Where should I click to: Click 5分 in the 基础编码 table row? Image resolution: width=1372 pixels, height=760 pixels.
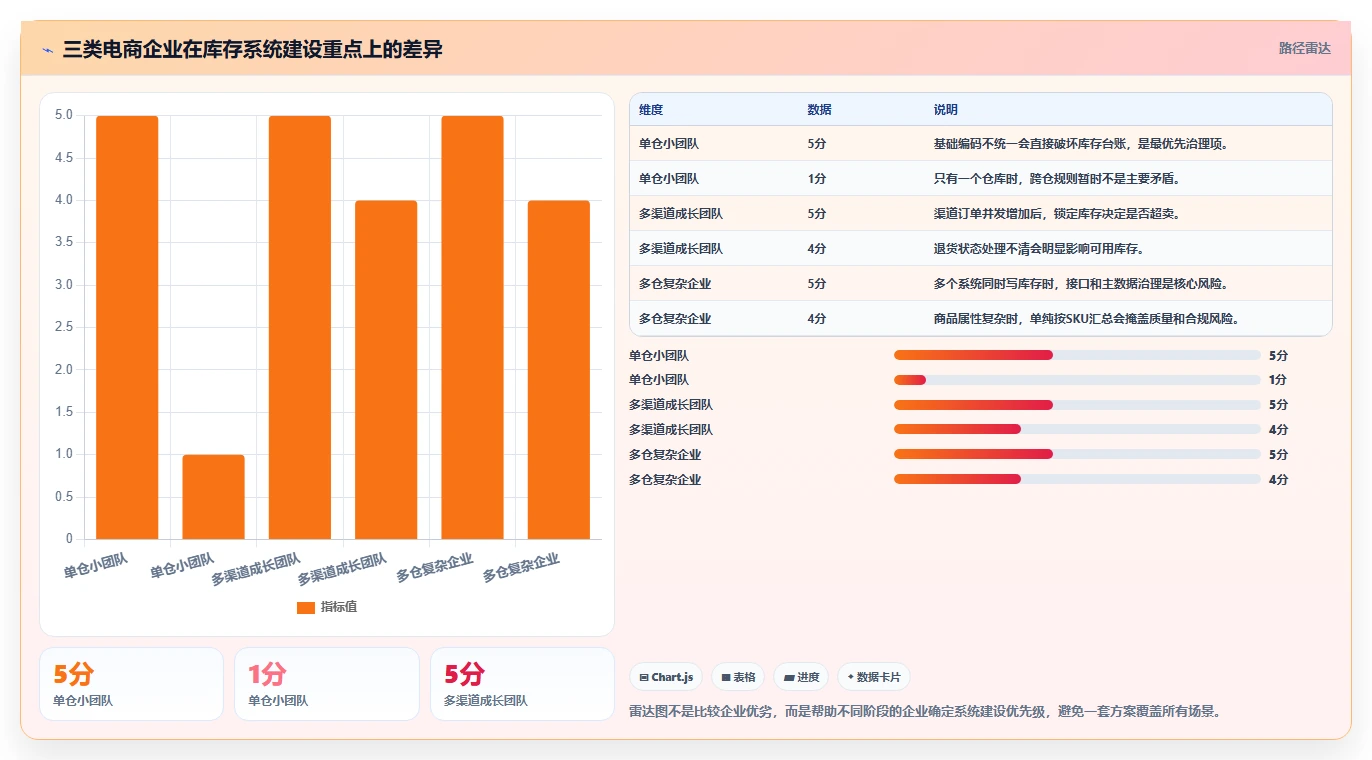coord(816,144)
